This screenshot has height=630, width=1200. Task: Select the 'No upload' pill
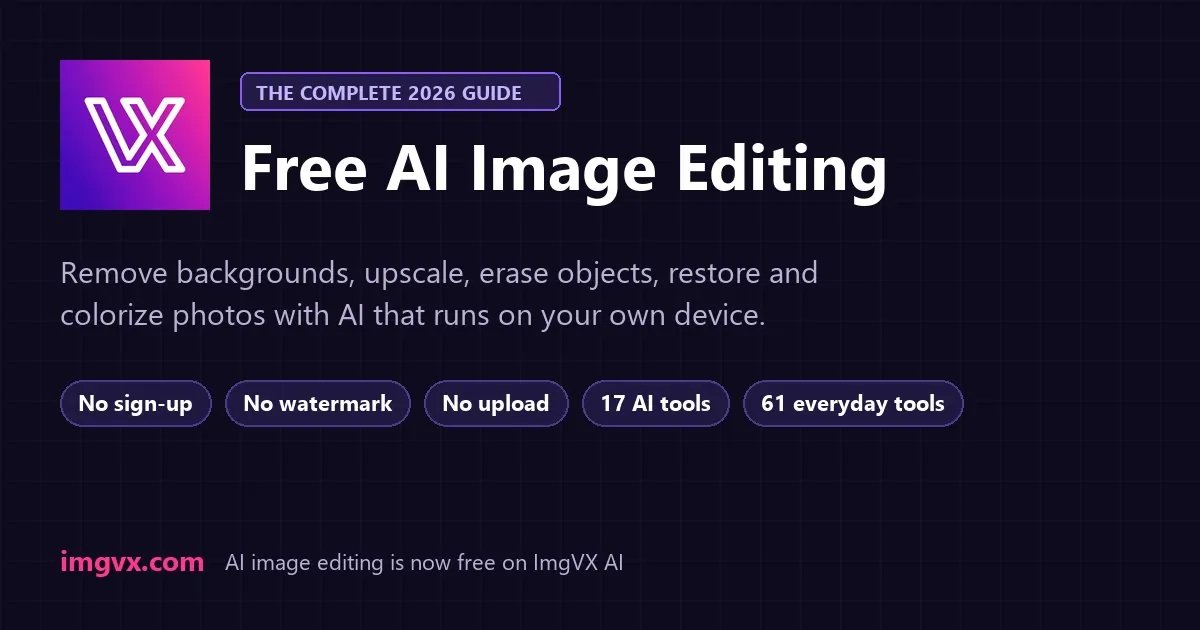(496, 404)
